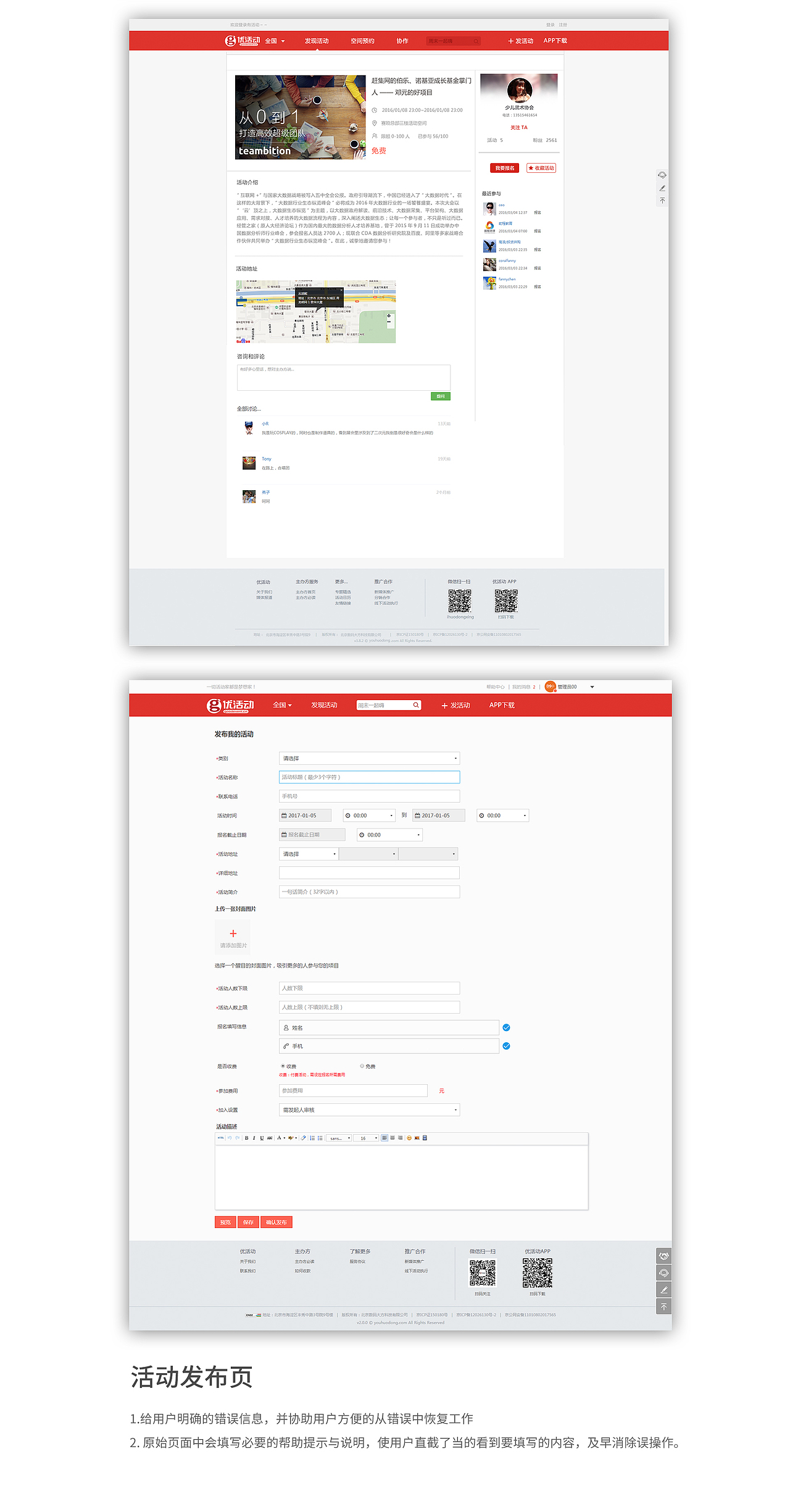Open the 加入设置 需发起人审核 dropdown

coord(369,1110)
